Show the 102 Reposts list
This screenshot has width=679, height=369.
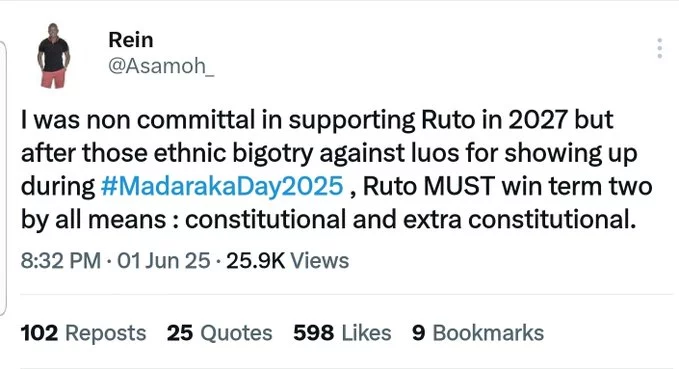83,333
